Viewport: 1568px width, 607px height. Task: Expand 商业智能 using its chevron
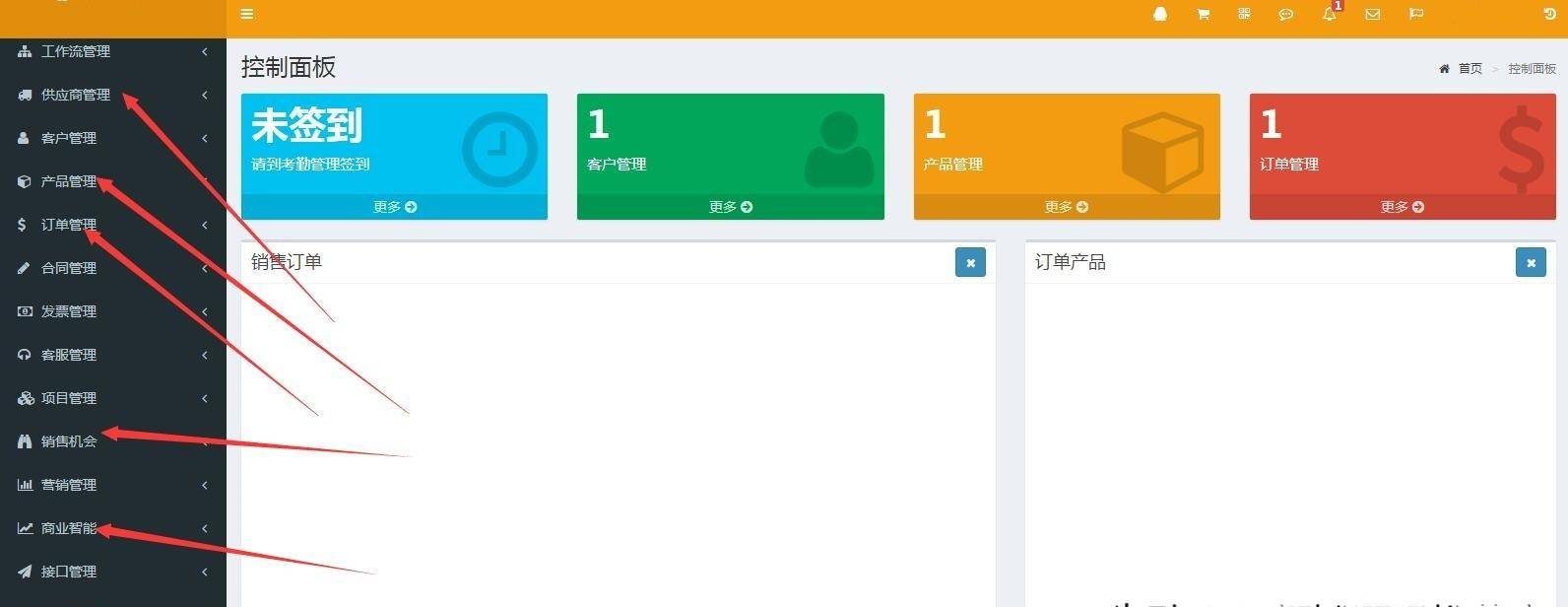204,528
